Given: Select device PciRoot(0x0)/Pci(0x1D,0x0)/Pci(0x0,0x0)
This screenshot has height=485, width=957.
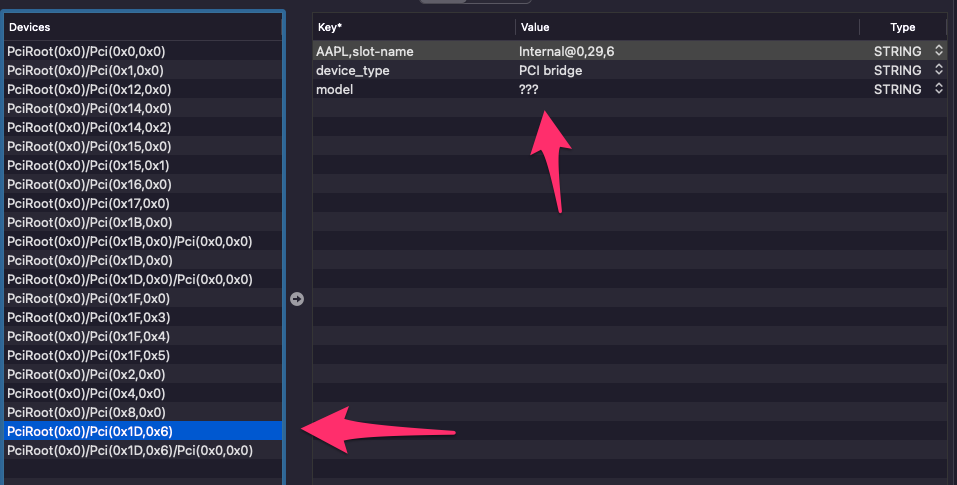Looking at the screenshot, I should click(x=143, y=279).
